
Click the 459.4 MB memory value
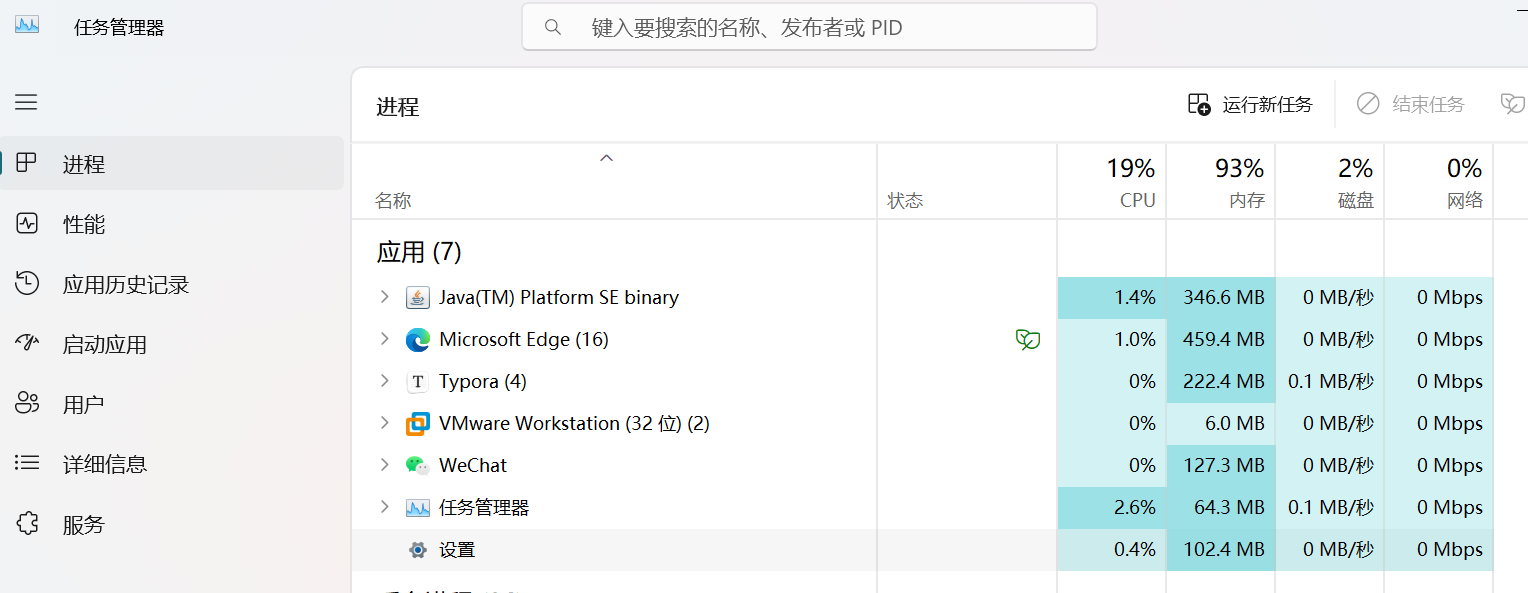1223,339
